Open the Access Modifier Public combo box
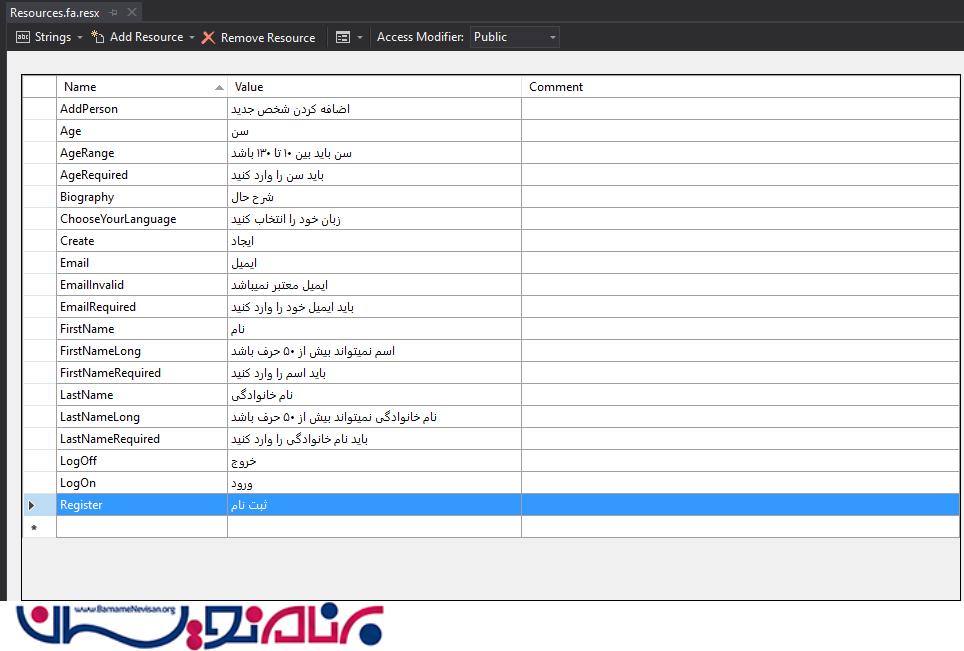Viewport: 964px width, 651px height. point(514,37)
